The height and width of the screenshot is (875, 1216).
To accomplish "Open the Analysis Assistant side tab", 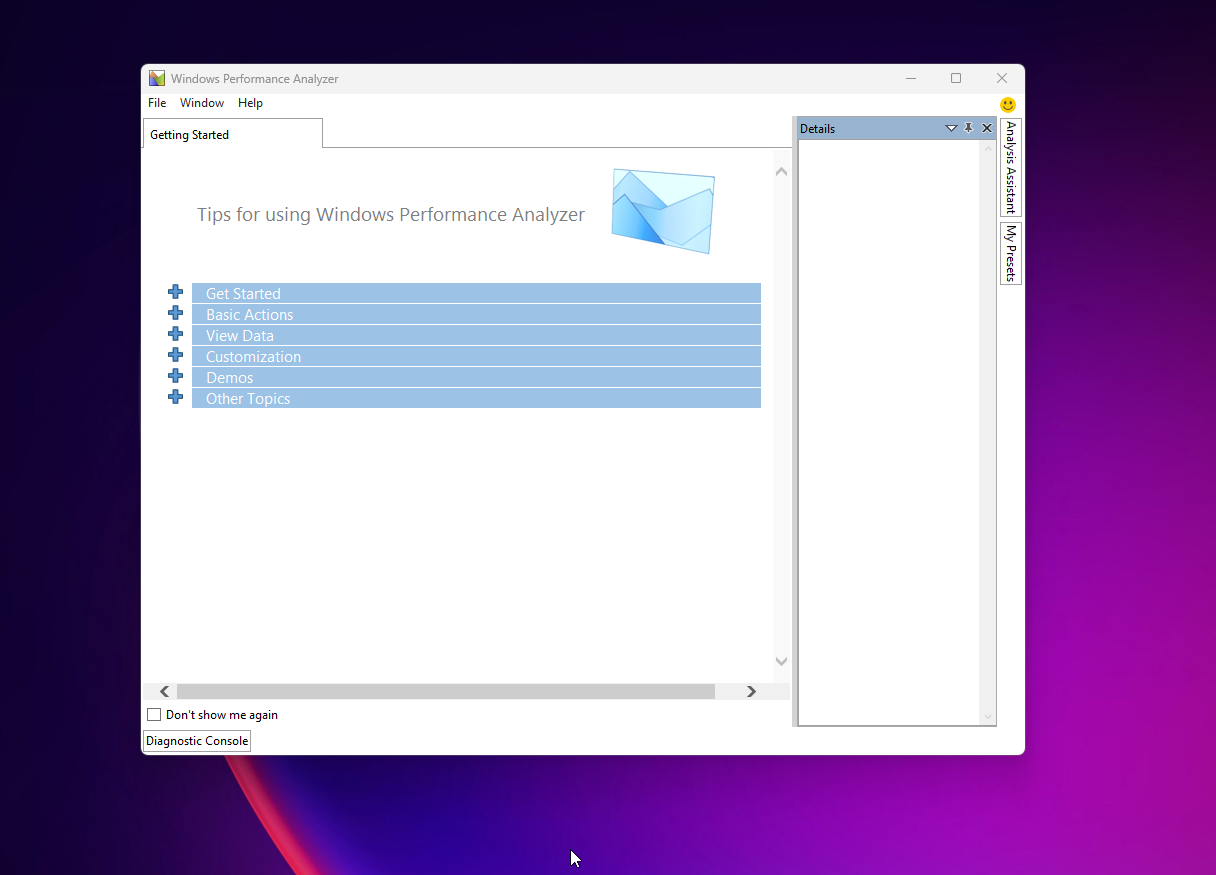I will (1010, 167).
